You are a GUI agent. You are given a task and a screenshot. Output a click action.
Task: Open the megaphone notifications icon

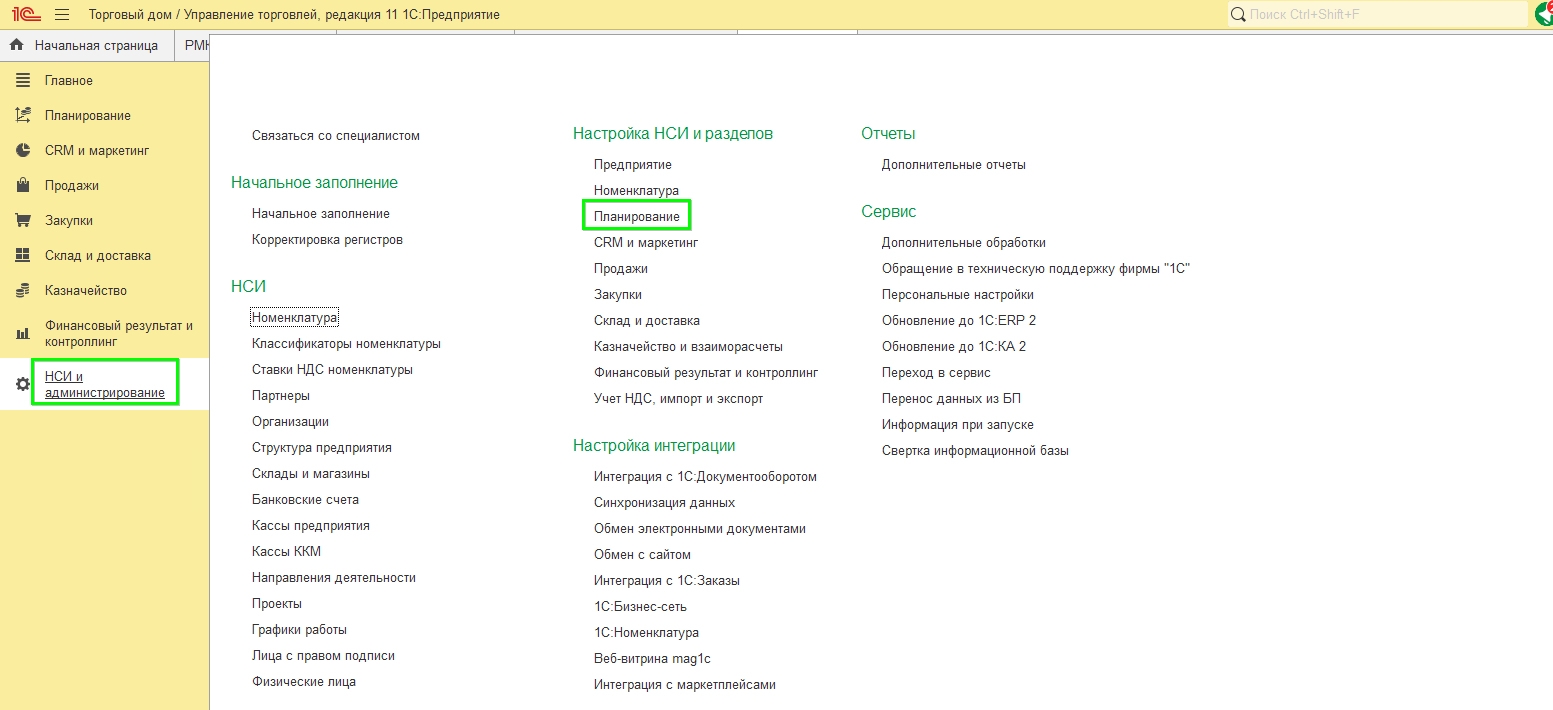point(1544,13)
